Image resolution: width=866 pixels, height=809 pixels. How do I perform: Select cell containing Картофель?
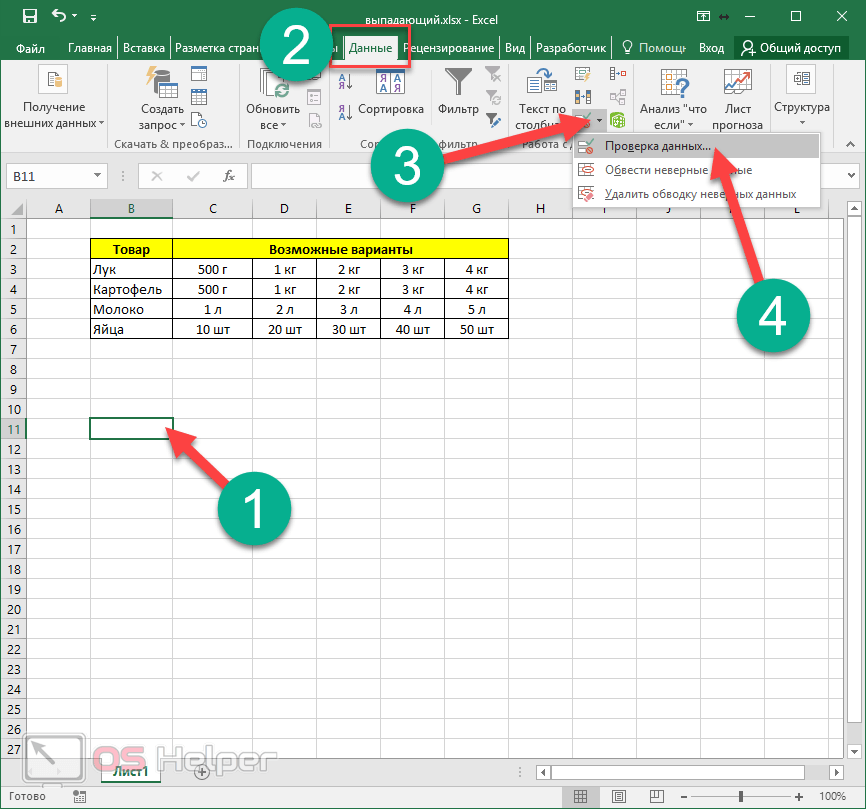(x=130, y=289)
